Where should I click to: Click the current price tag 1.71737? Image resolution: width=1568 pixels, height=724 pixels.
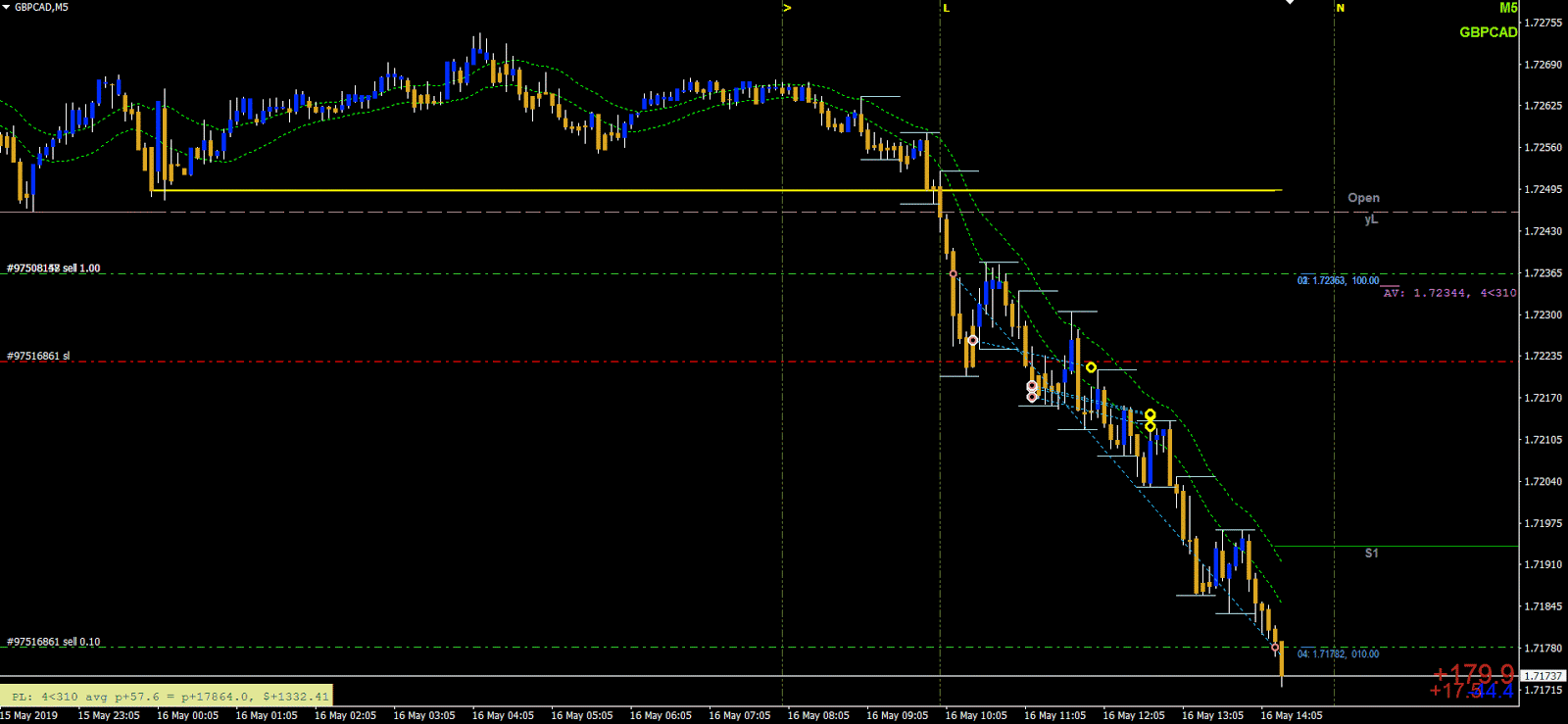pos(1543,676)
